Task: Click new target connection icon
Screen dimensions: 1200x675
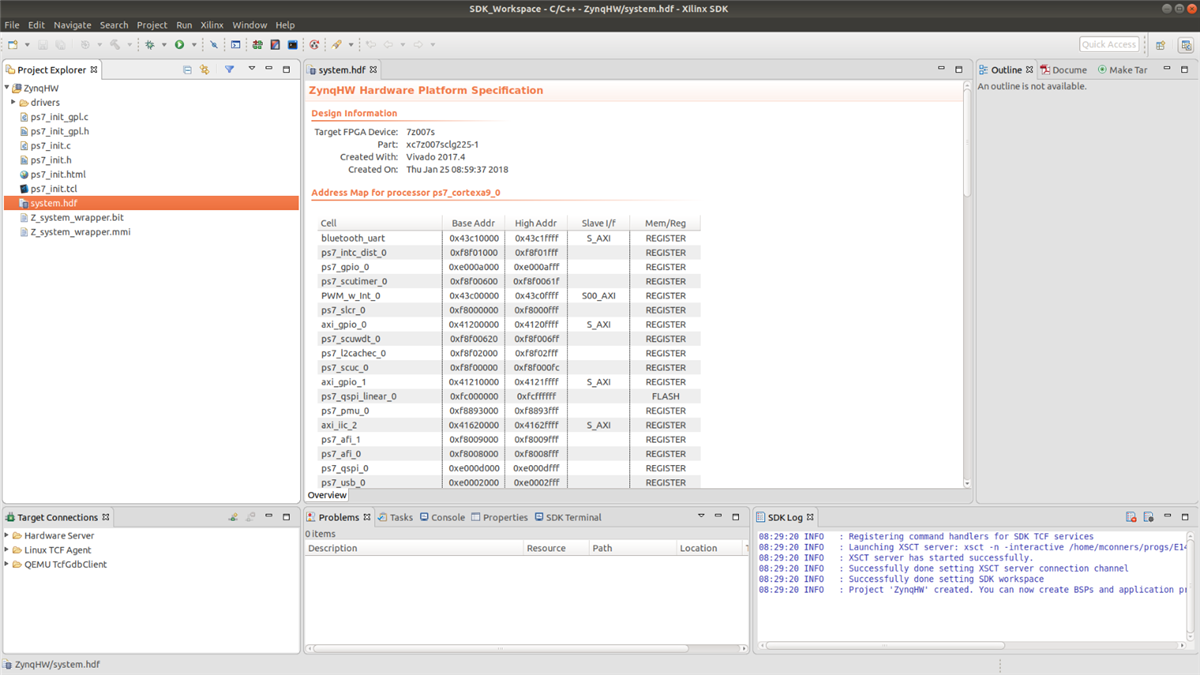Action: coord(233,517)
